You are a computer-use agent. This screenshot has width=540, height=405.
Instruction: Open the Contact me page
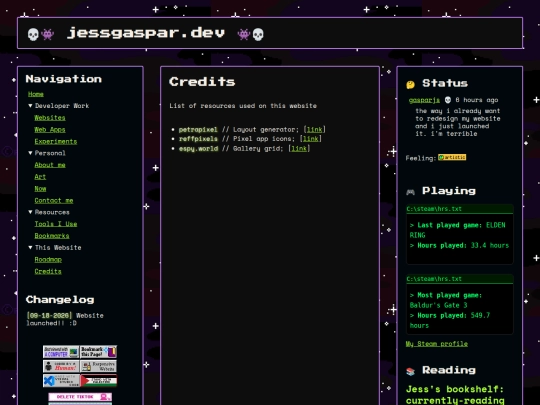pos(54,200)
